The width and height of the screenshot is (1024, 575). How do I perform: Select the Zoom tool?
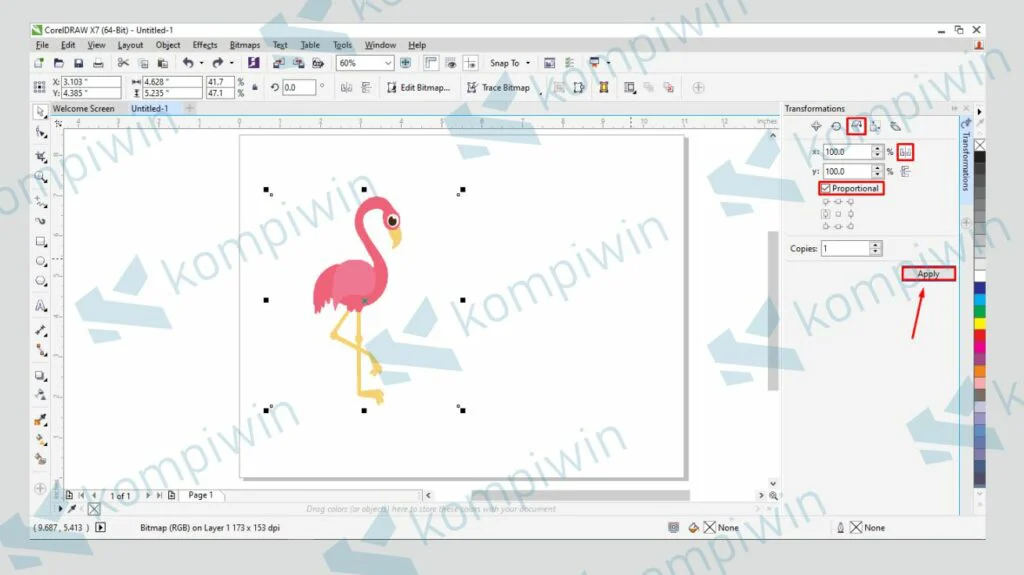[41, 177]
